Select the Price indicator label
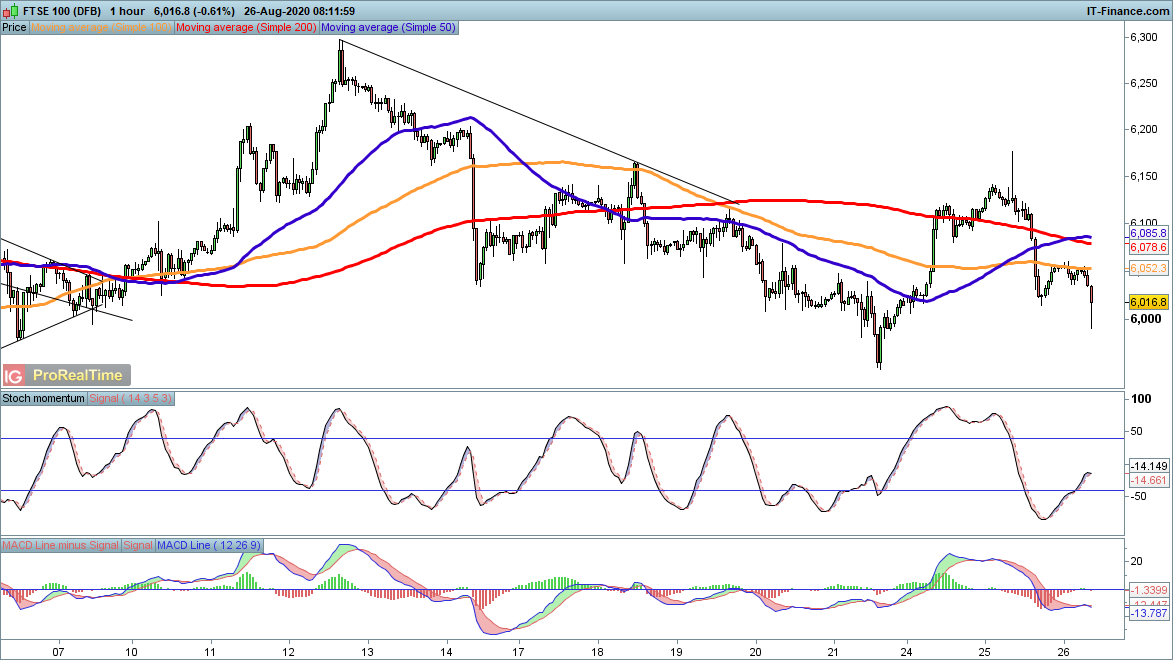This screenshot has height=660, width=1173. [x=15, y=28]
